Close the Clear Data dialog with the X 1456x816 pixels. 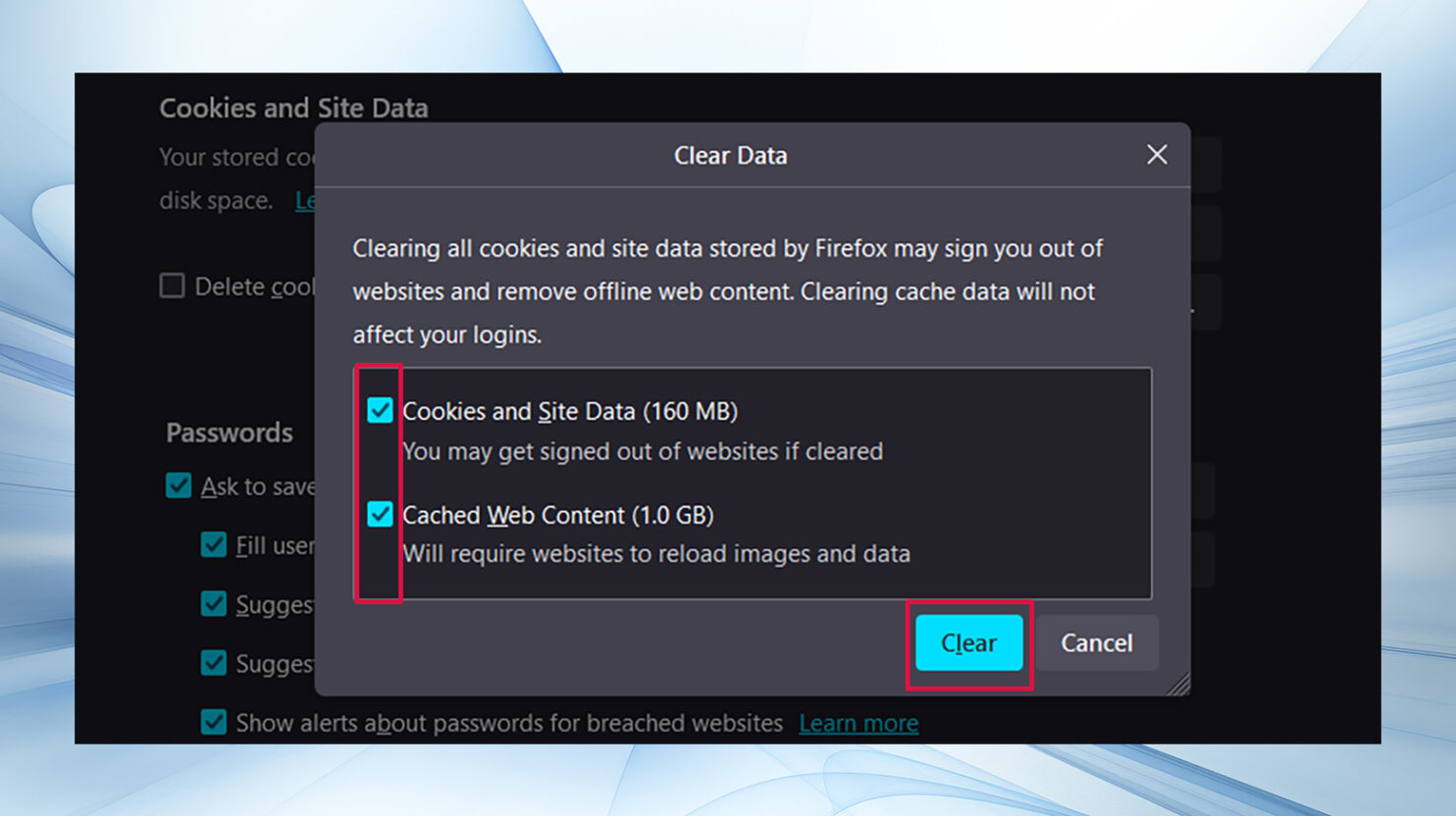[1156, 154]
